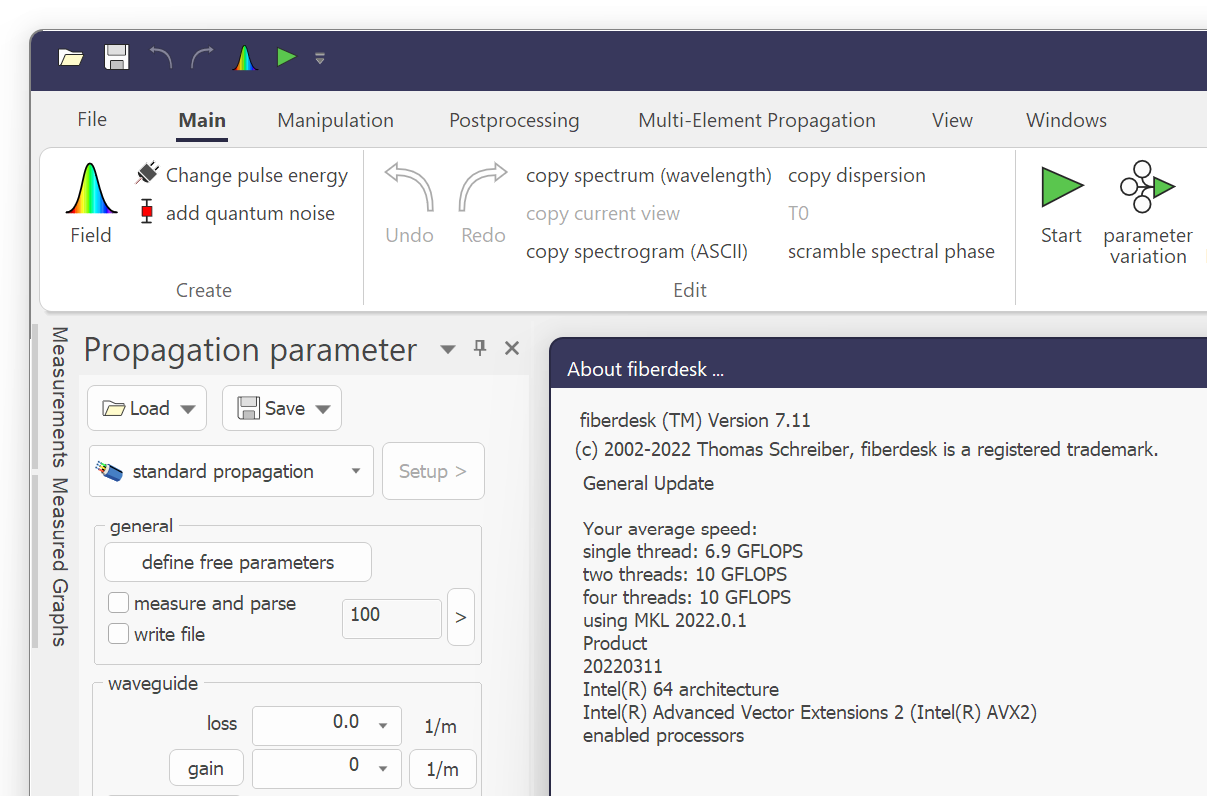Toggle the write file checkbox
The height and width of the screenshot is (796, 1207).
119,633
